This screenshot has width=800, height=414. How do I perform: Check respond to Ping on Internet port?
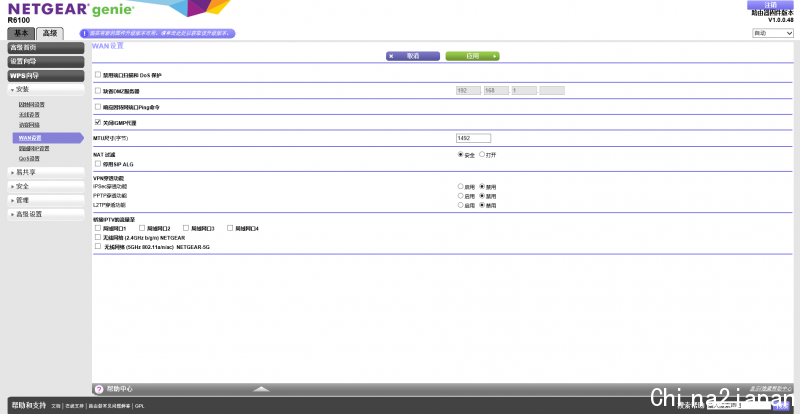point(98,107)
